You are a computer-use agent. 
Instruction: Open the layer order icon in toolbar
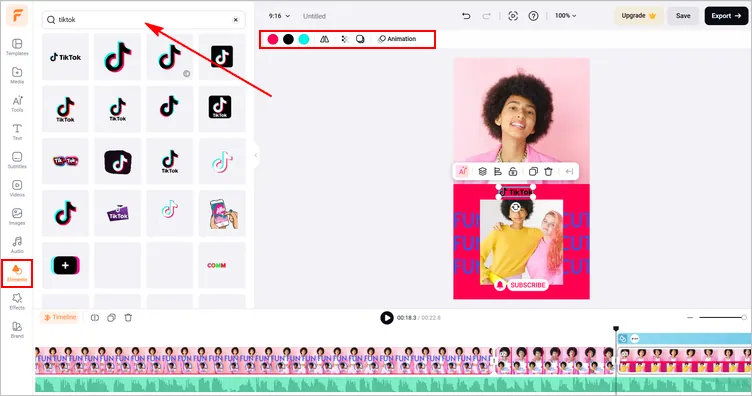[x=360, y=39]
